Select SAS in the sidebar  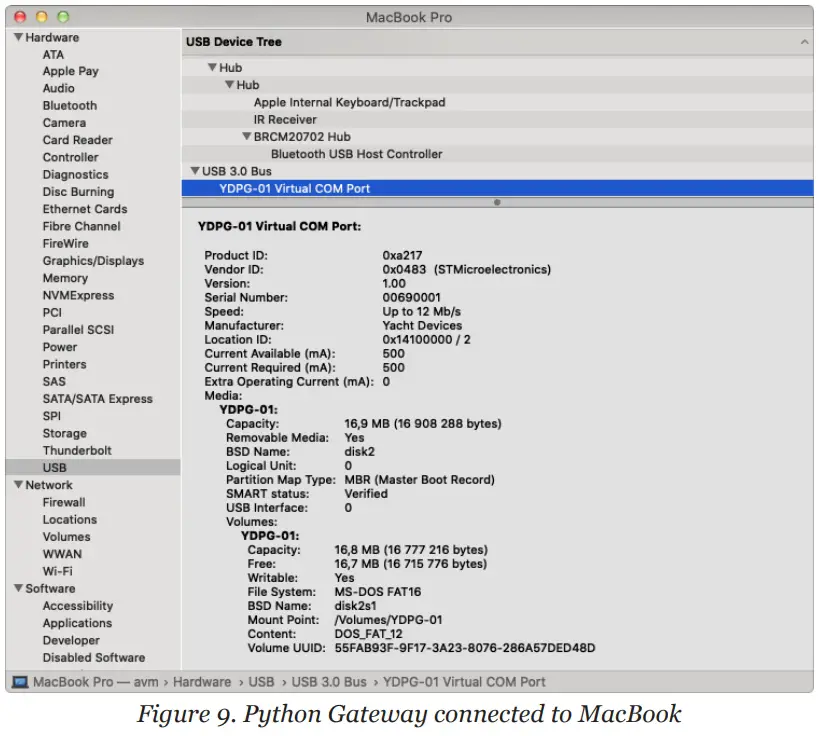tap(54, 381)
